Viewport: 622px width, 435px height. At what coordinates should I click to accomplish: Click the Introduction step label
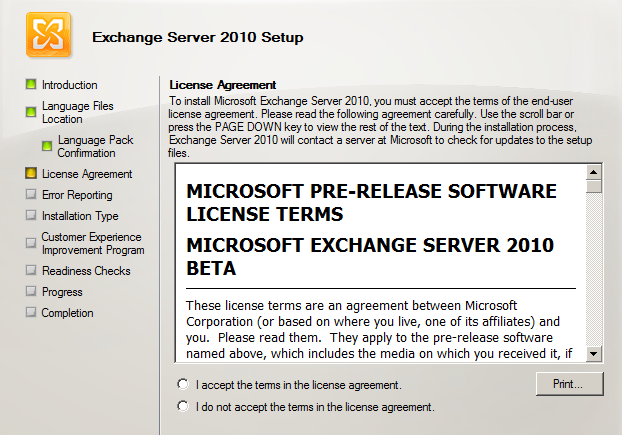(x=69, y=85)
